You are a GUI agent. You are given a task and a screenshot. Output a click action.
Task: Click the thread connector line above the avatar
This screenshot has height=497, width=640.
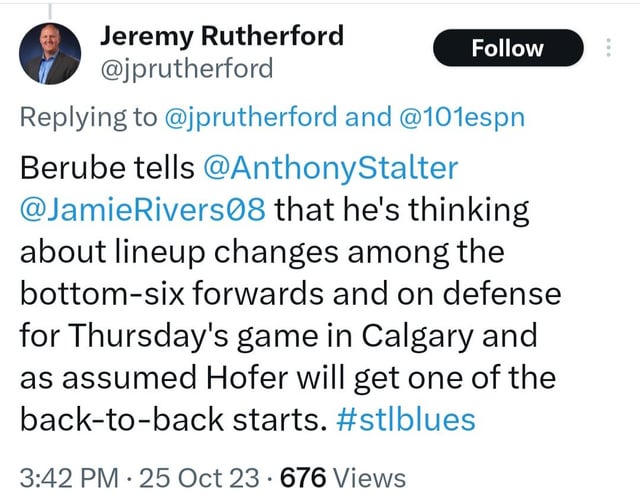50,11
